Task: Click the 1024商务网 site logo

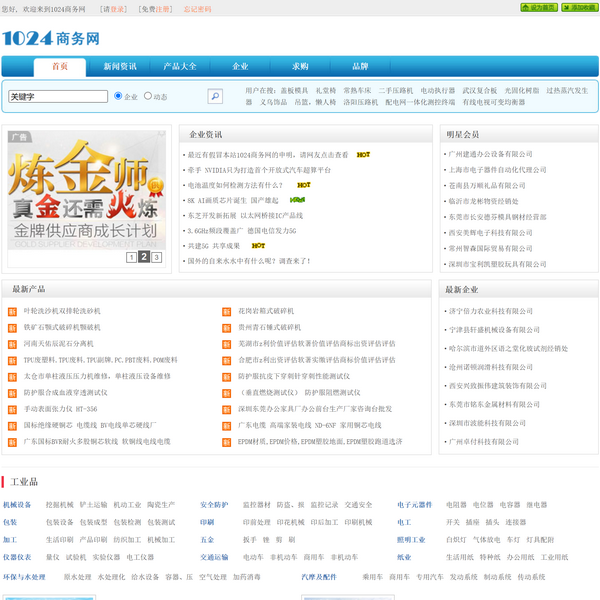Action: click(x=51, y=39)
